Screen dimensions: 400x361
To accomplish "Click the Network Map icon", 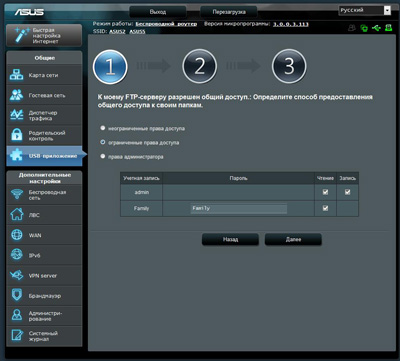I will [x=16, y=75].
